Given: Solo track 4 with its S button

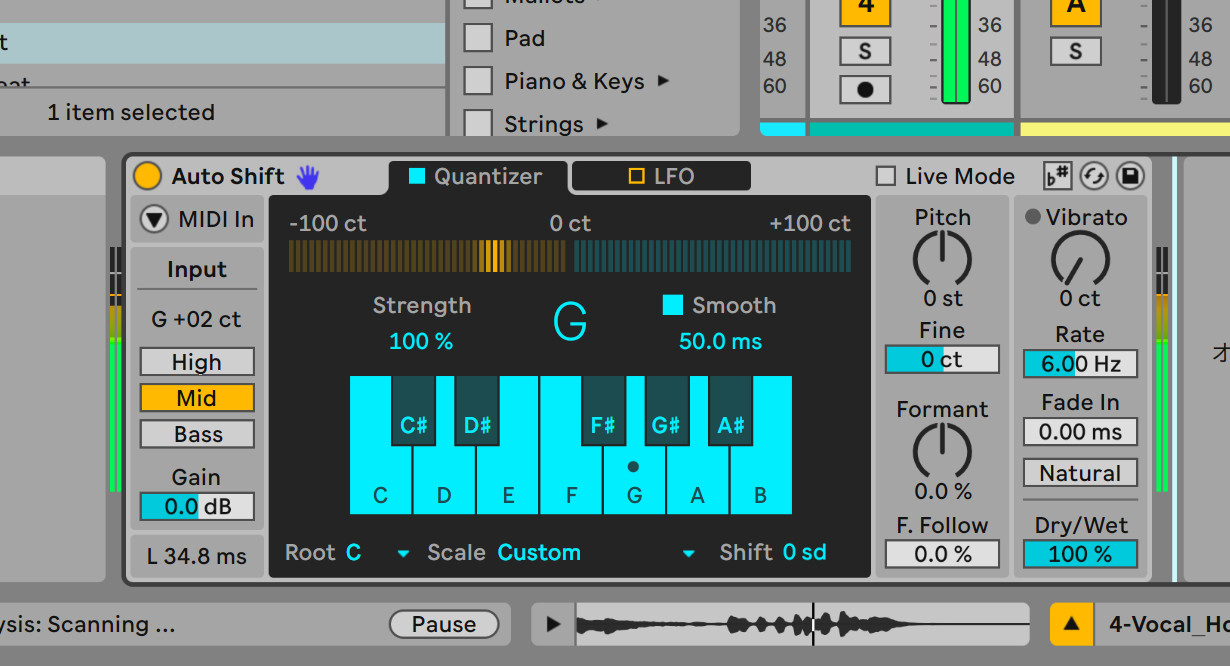Looking at the screenshot, I should (x=865, y=51).
